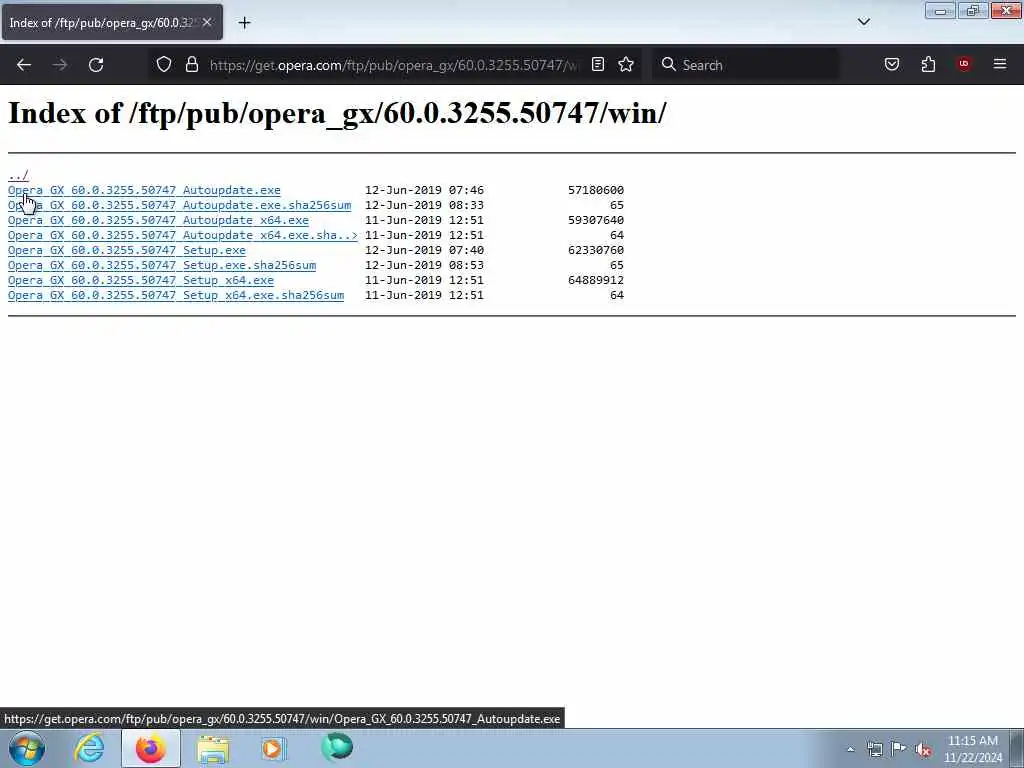Go back to the previous page
1024x768 pixels.
click(x=24, y=65)
